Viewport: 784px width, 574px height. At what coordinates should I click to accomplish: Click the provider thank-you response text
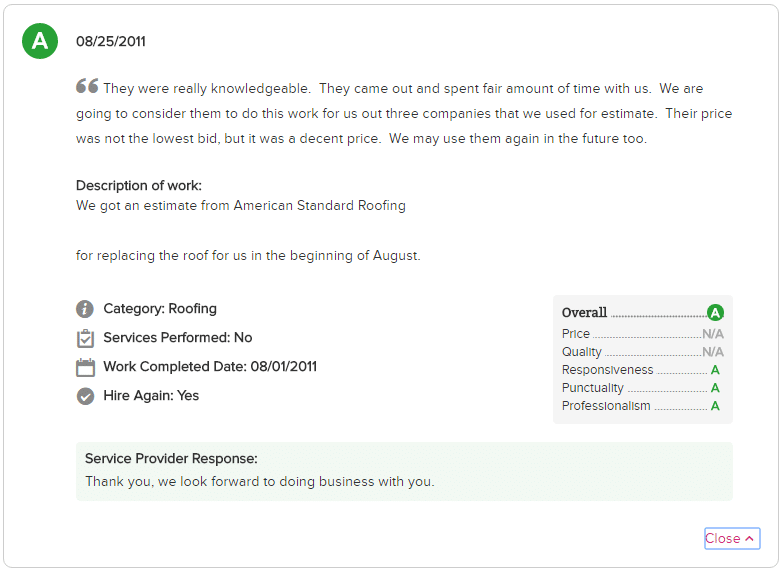click(x=260, y=482)
